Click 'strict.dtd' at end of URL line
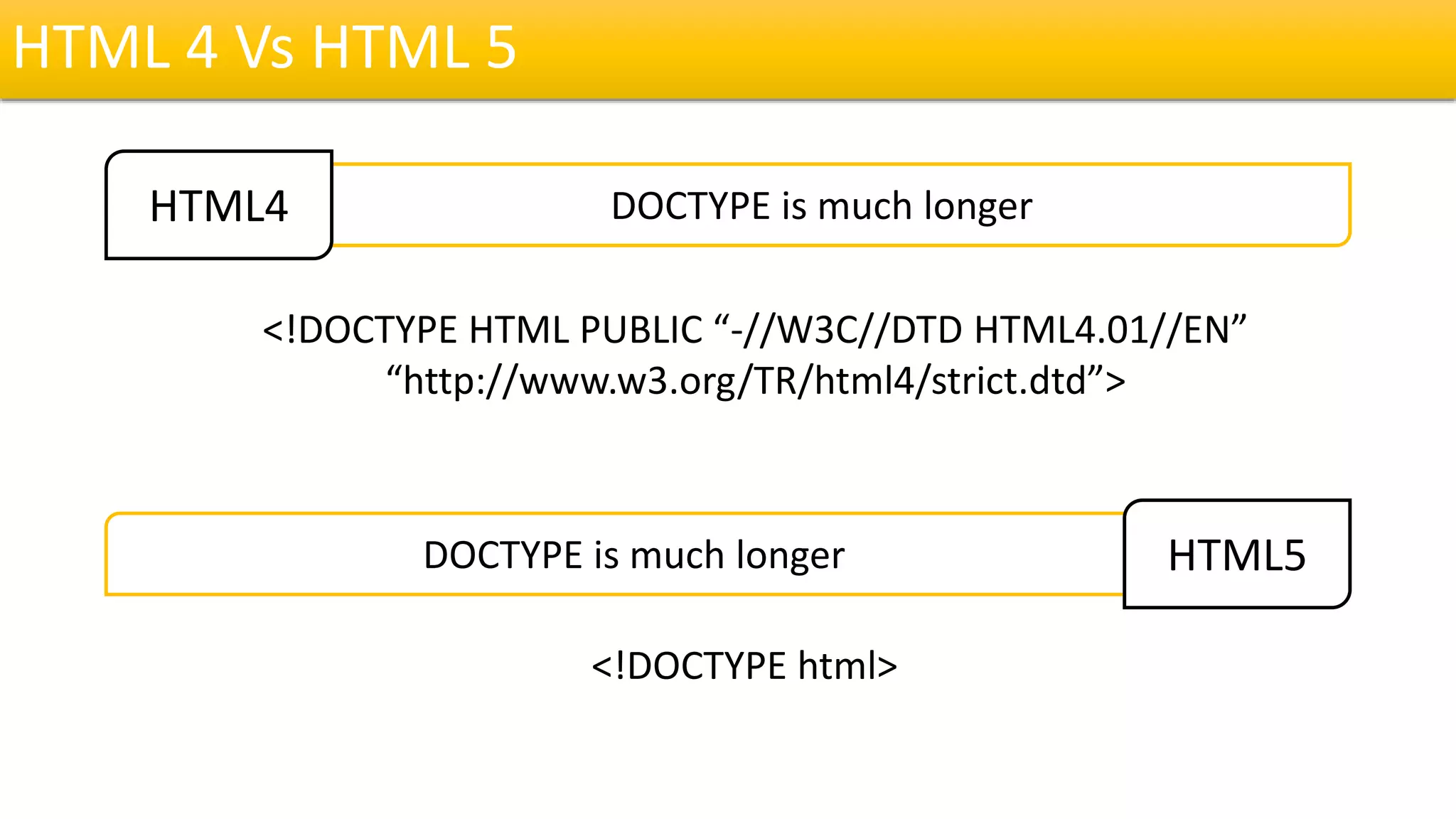The width and height of the screenshot is (1456, 819). point(1008,381)
